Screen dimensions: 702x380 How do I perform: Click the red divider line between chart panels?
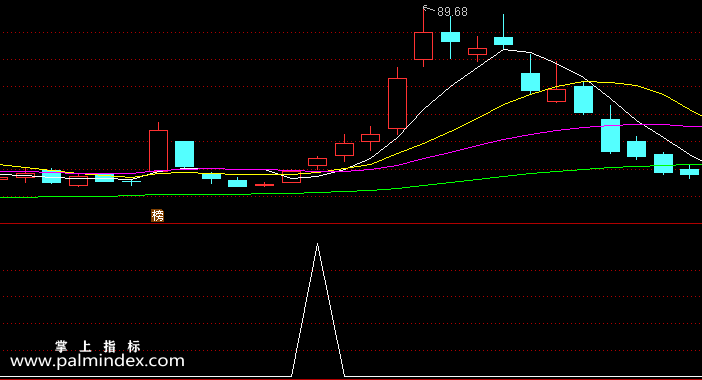[x=351, y=223]
